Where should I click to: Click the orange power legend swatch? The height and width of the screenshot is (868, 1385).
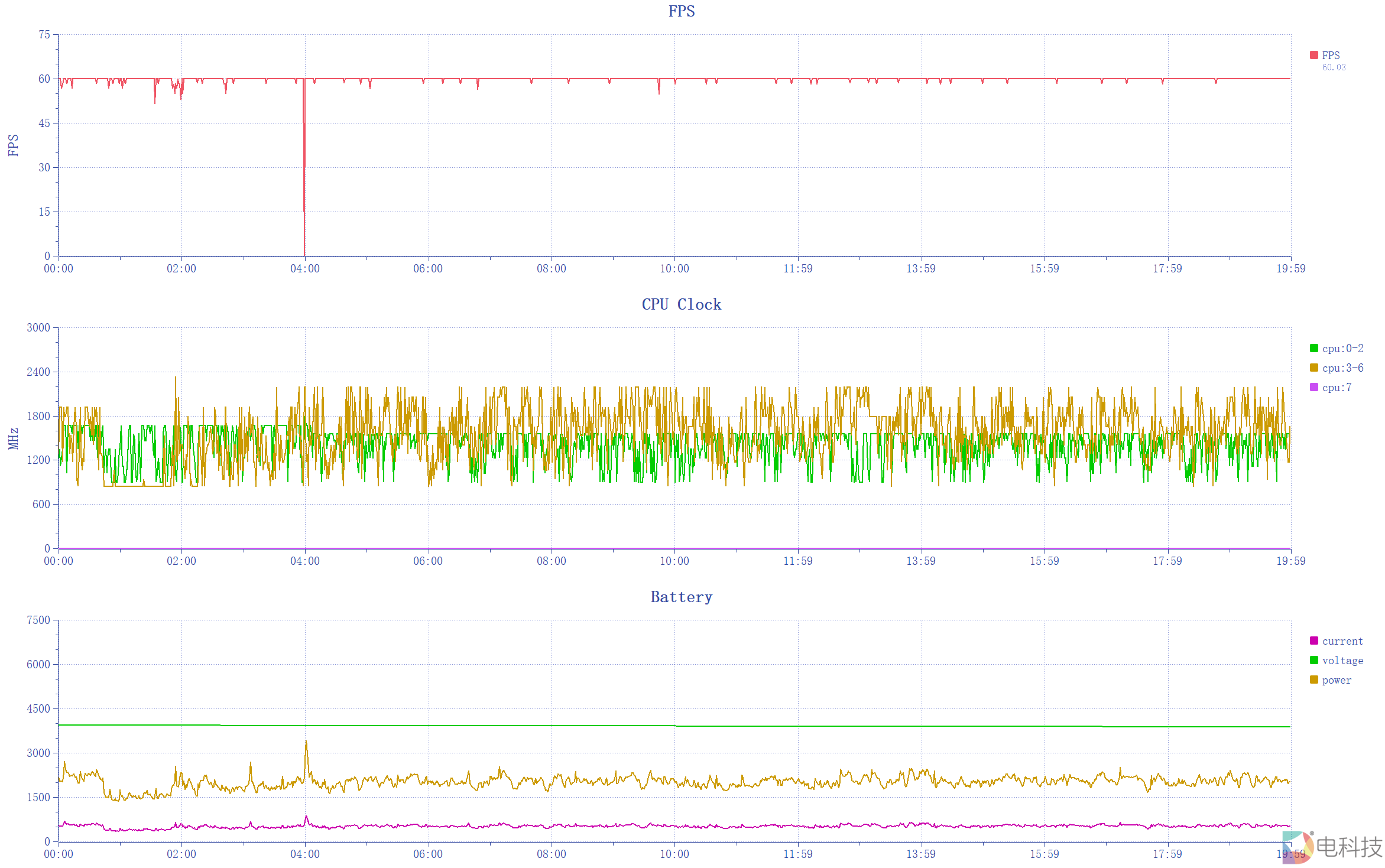pyautogui.click(x=1313, y=680)
